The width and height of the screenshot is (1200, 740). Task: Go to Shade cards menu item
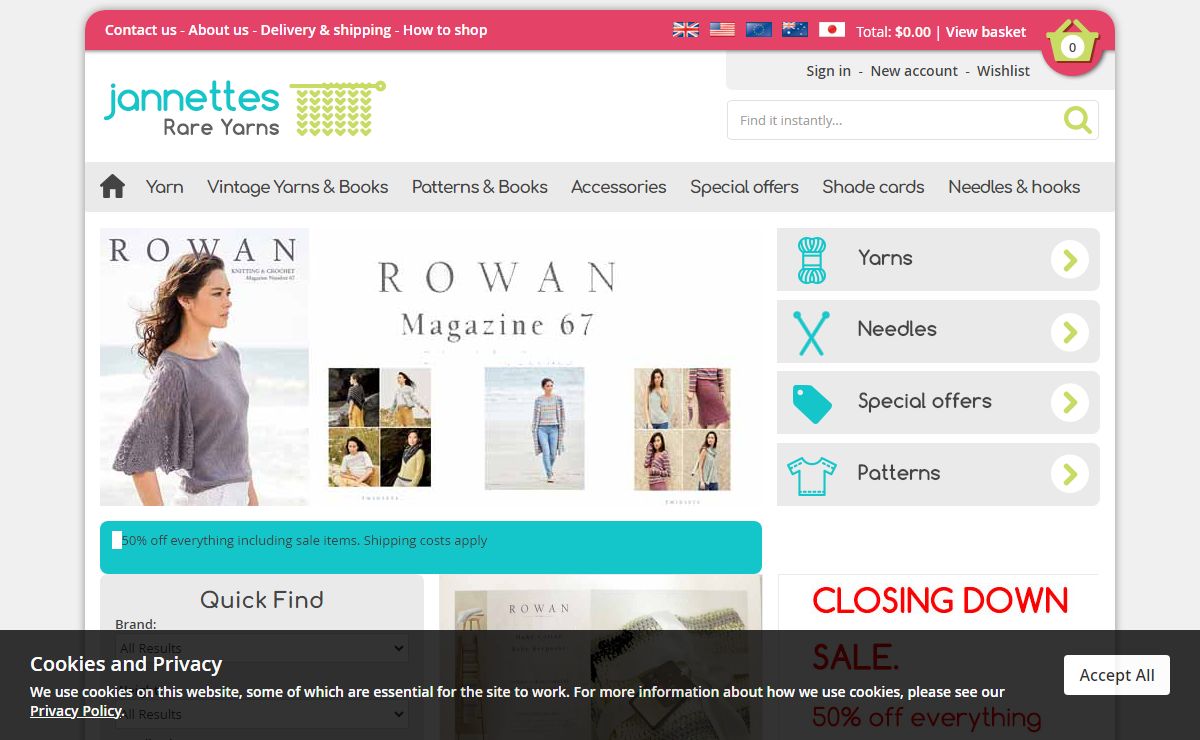[873, 187]
